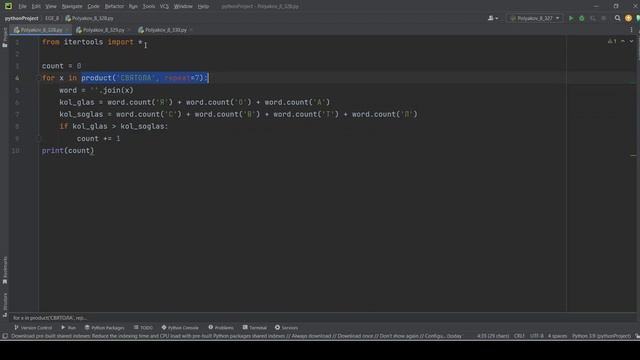
Task: Close the Polyakov_8_329.py tab
Action: point(129,30)
